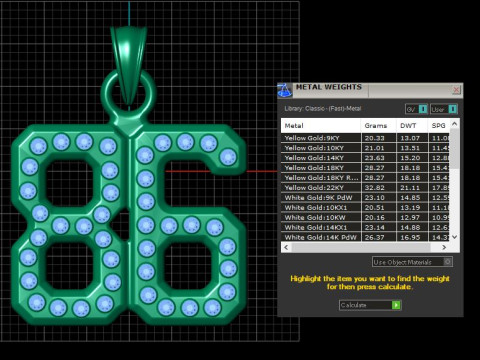Toggle Use Object Materials option

click(412, 262)
